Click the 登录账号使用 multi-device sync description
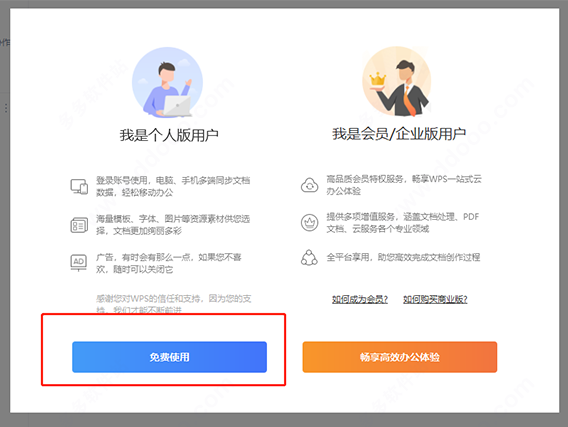 point(173,186)
